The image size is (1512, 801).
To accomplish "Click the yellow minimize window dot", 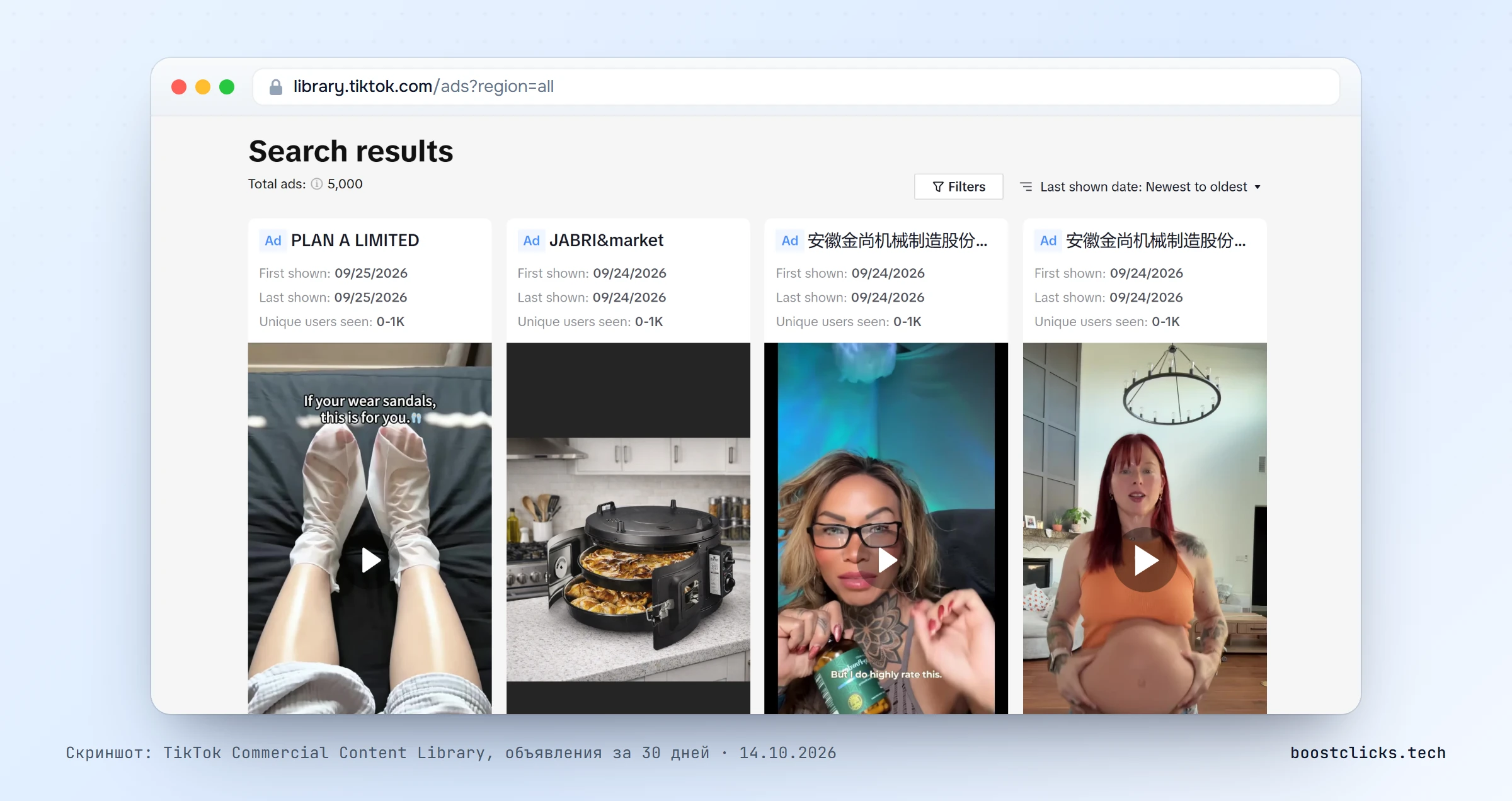I will click(203, 87).
